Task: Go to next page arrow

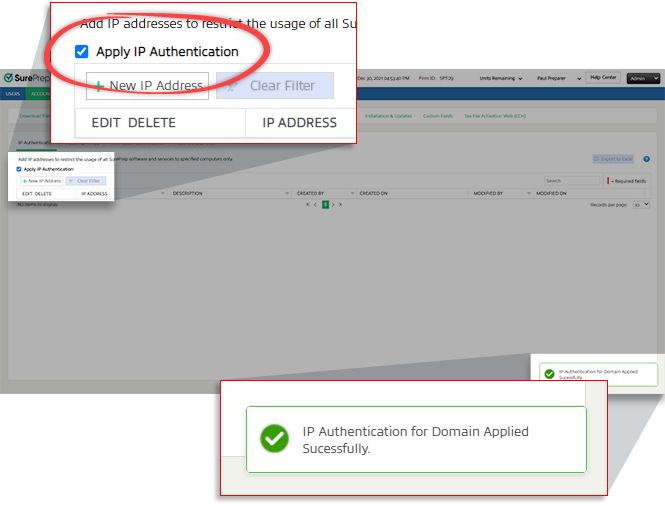Action: (x=333, y=204)
